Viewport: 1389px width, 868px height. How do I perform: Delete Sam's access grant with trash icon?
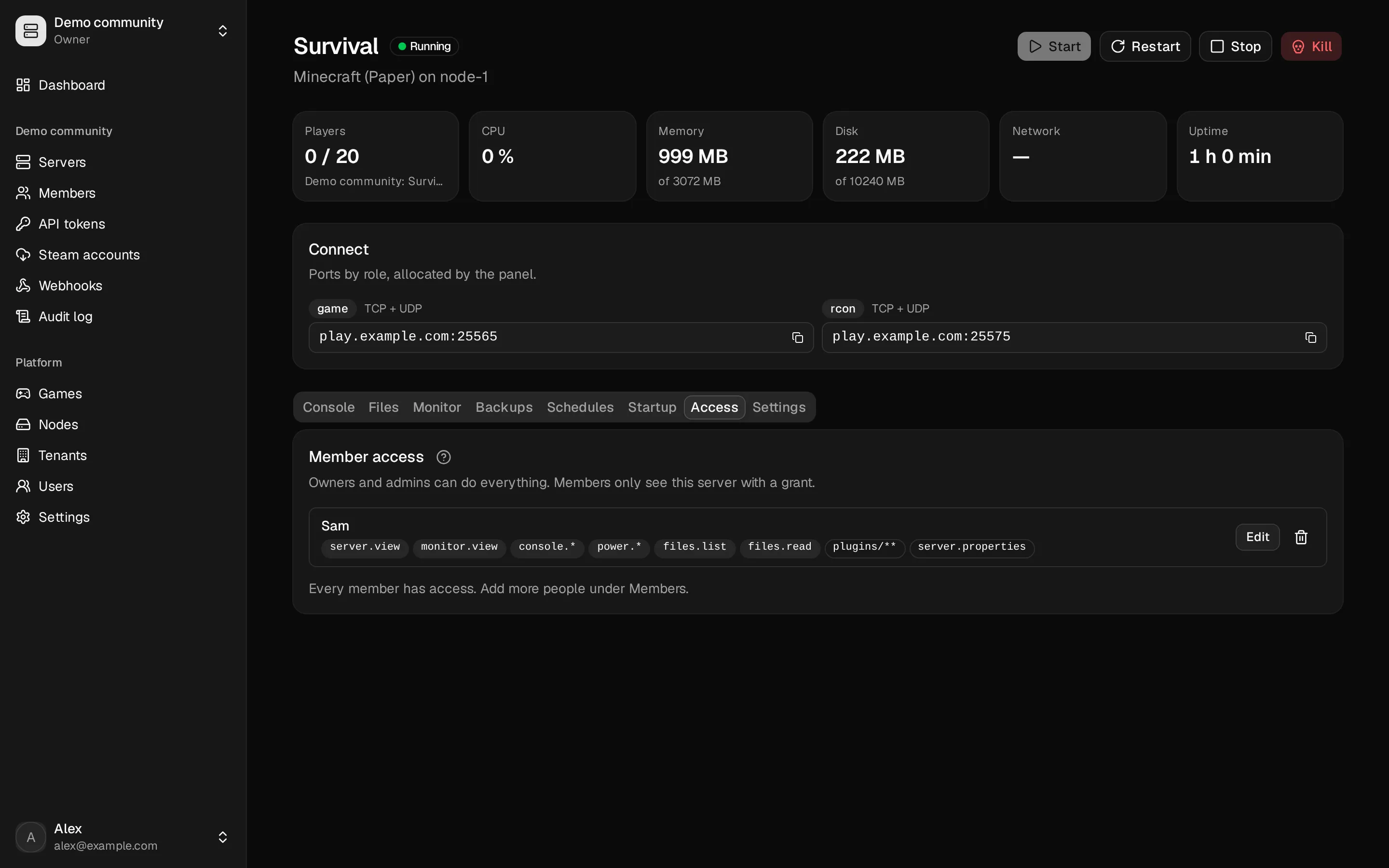tap(1301, 537)
